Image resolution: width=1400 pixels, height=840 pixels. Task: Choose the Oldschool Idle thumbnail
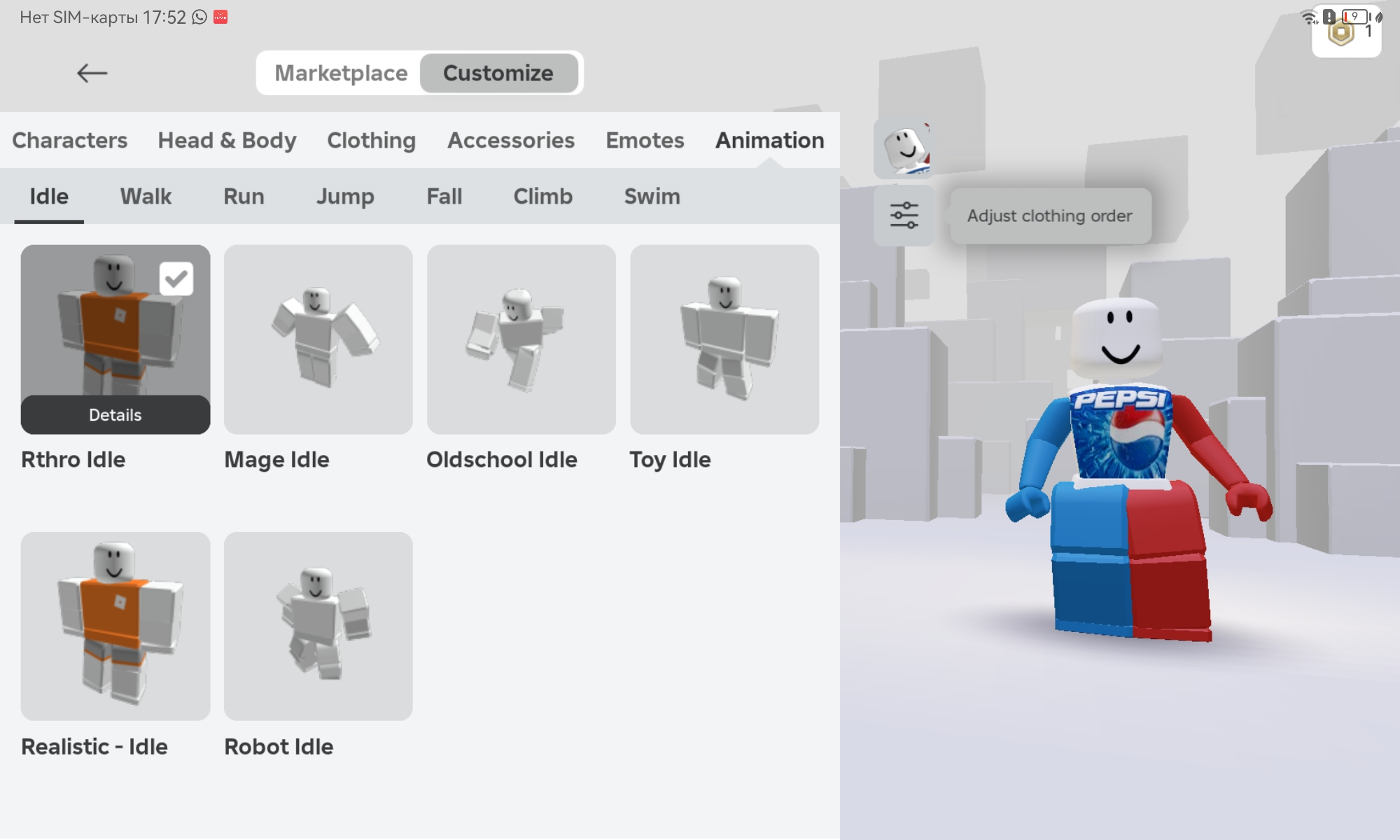(x=521, y=339)
